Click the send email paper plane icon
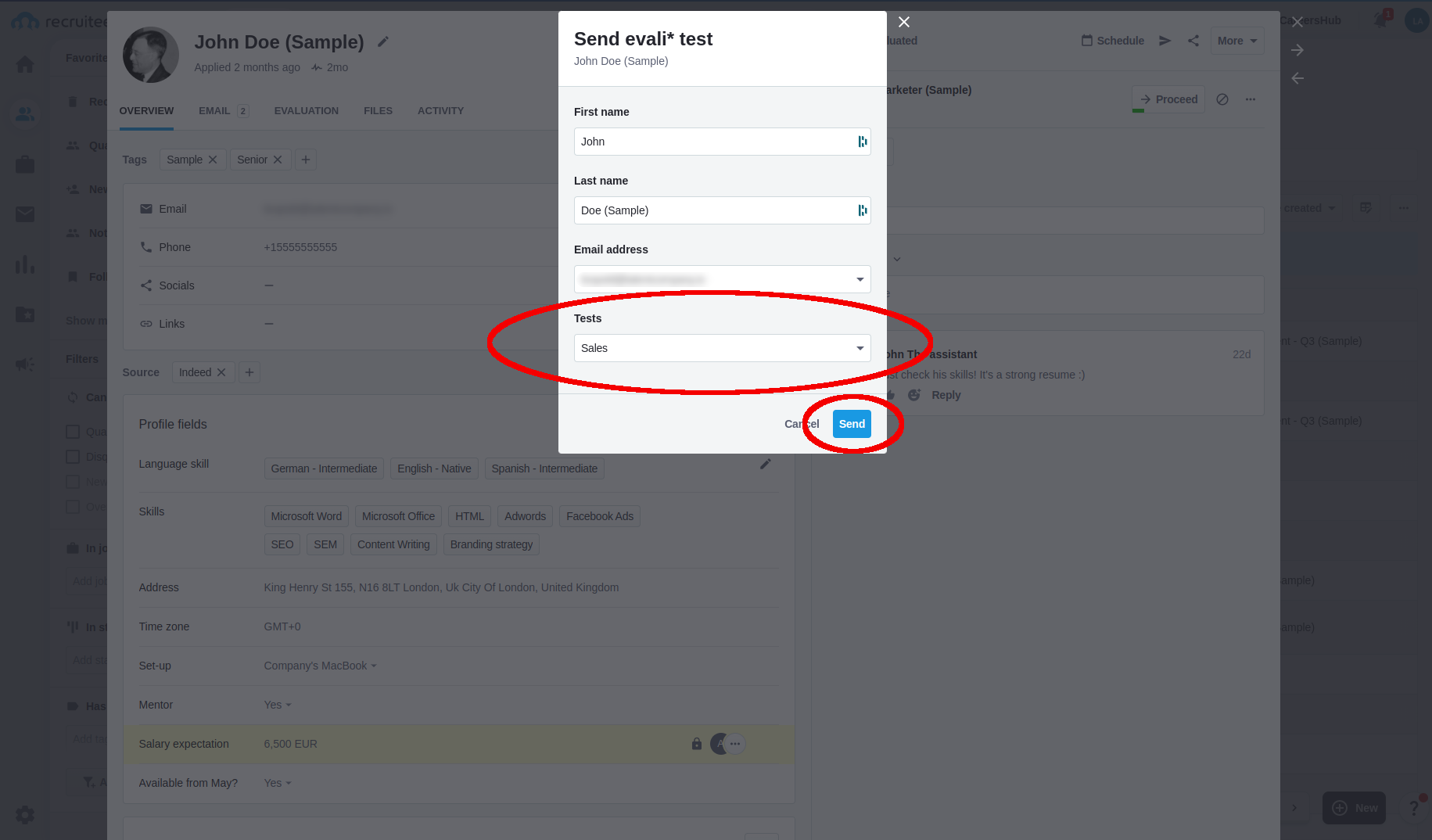Image resolution: width=1432 pixels, height=840 pixels. [1165, 41]
